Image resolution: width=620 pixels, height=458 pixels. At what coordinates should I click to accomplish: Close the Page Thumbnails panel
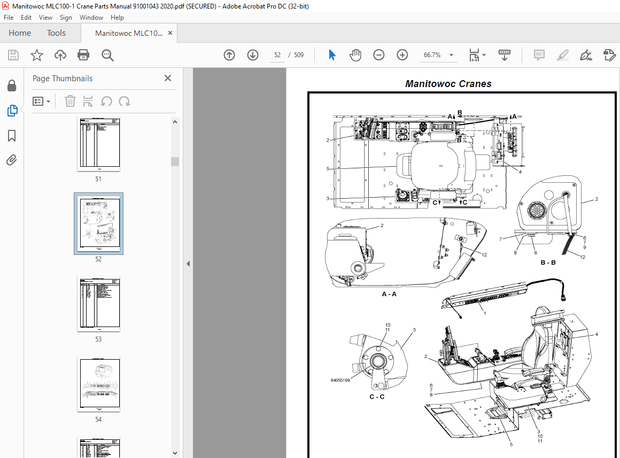168,78
